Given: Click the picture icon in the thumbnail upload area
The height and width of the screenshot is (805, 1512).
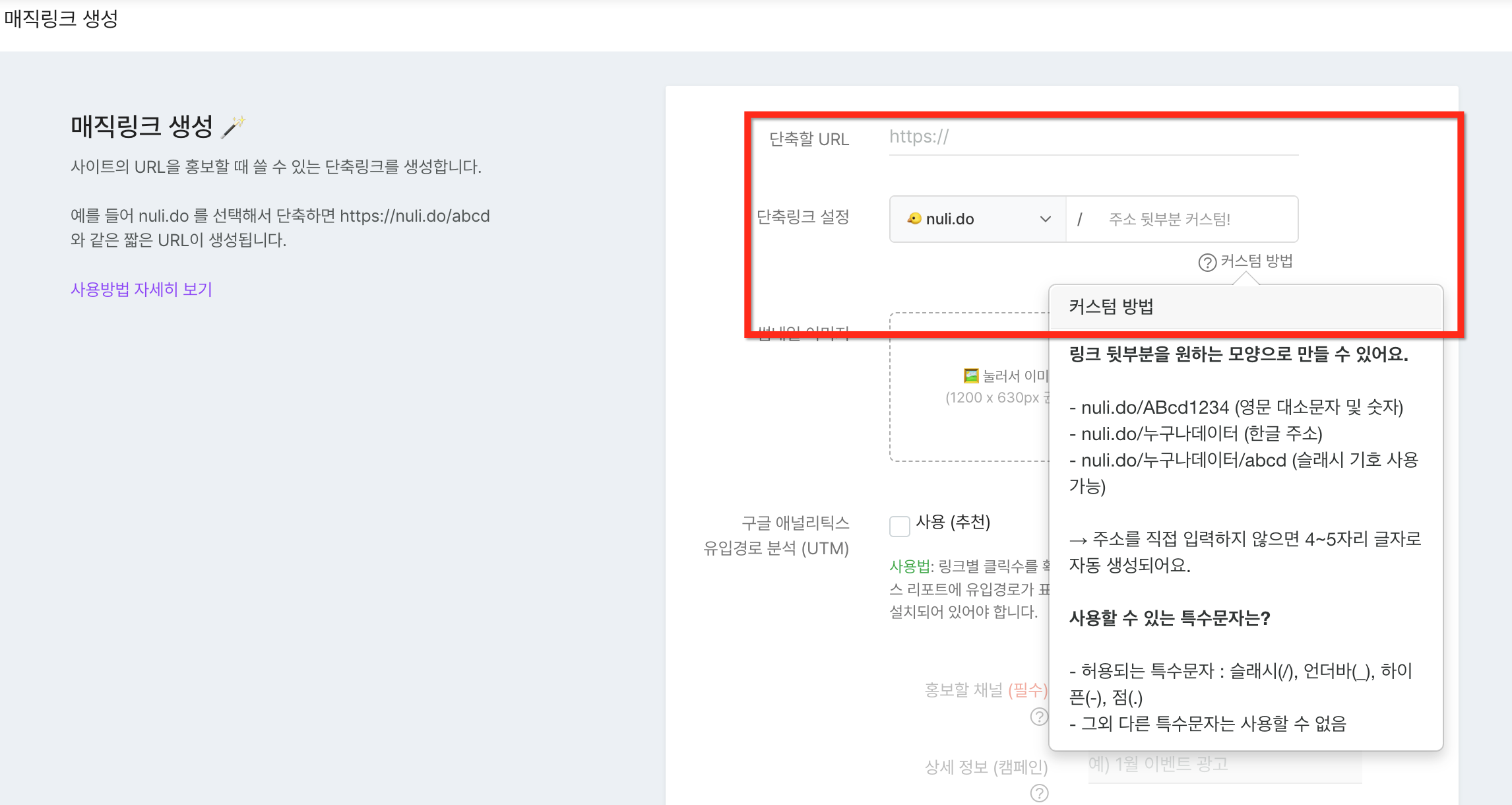Looking at the screenshot, I should point(970,375).
